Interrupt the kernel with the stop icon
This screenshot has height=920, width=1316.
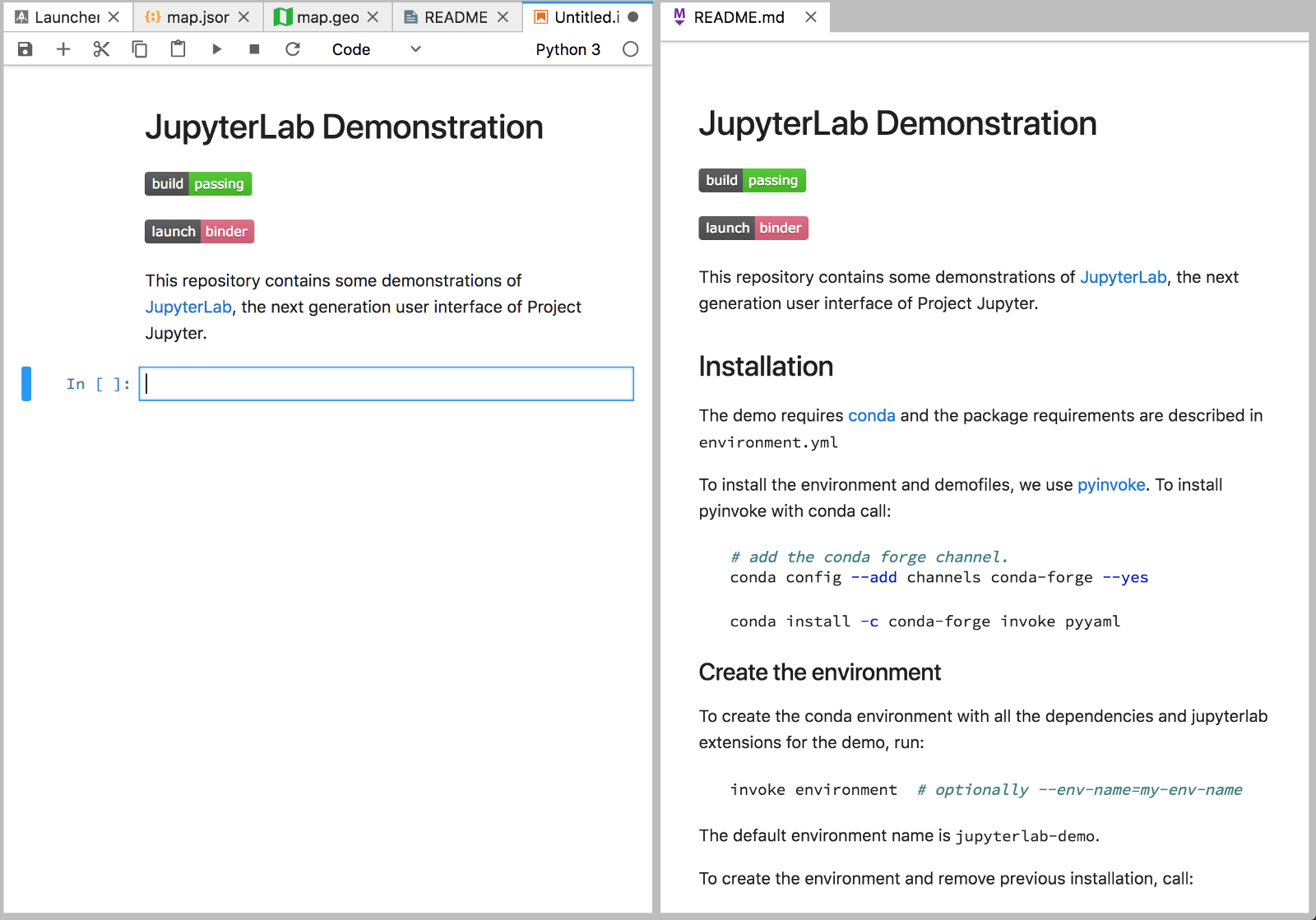(x=254, y=49)
